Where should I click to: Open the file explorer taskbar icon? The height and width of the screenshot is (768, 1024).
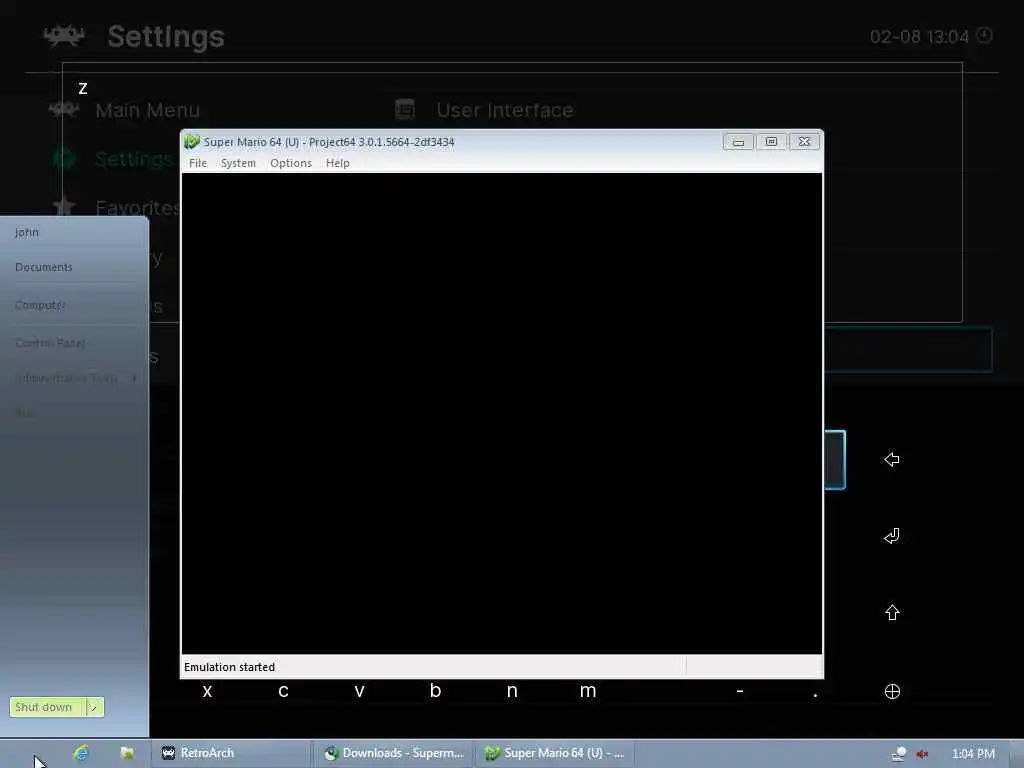[127, 753]
